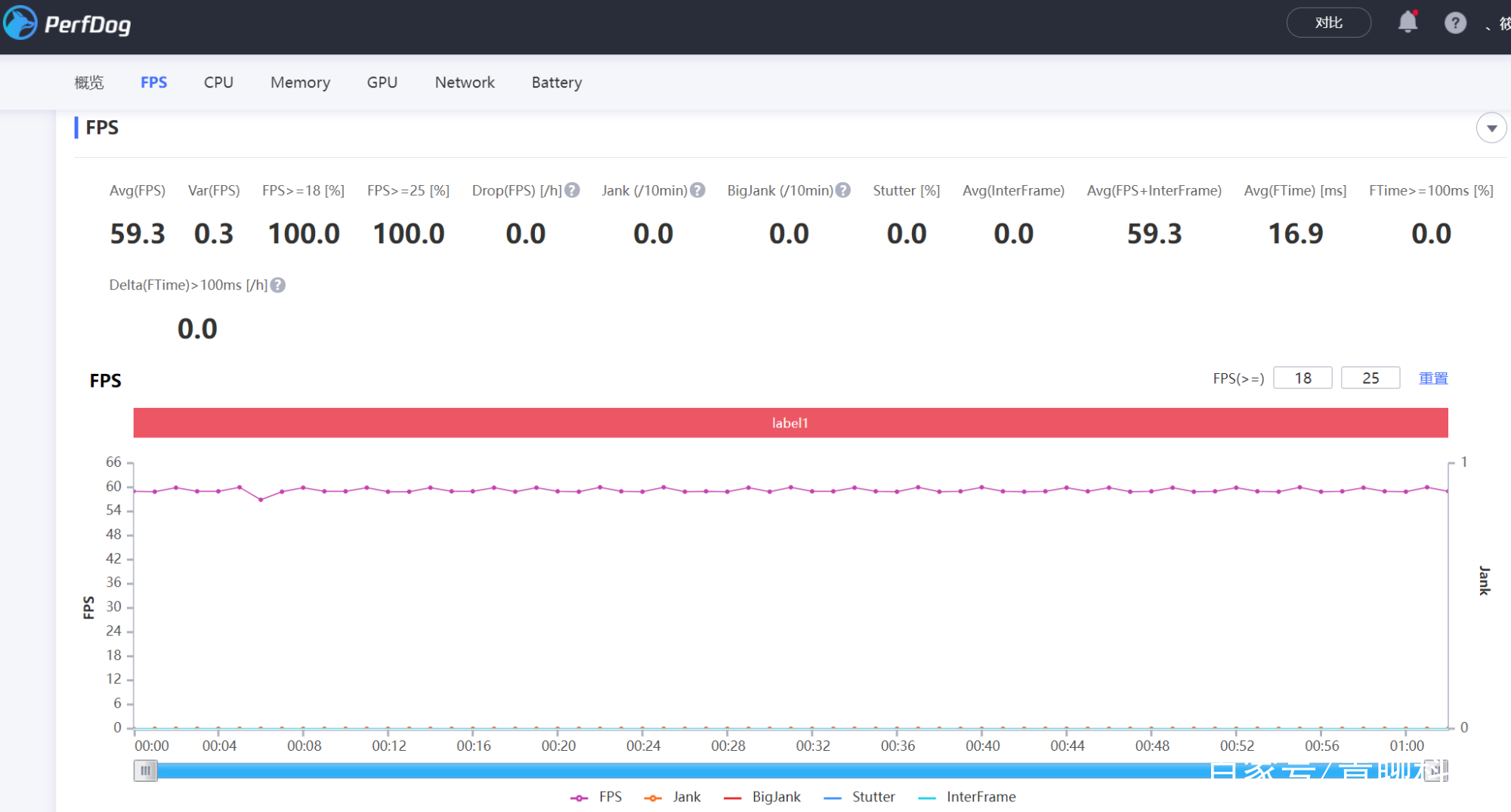Image resolution: width=1511 pixels, height=812 pixels.
Task: Toggle Jank series in chart legend
Action: [672, 797]
